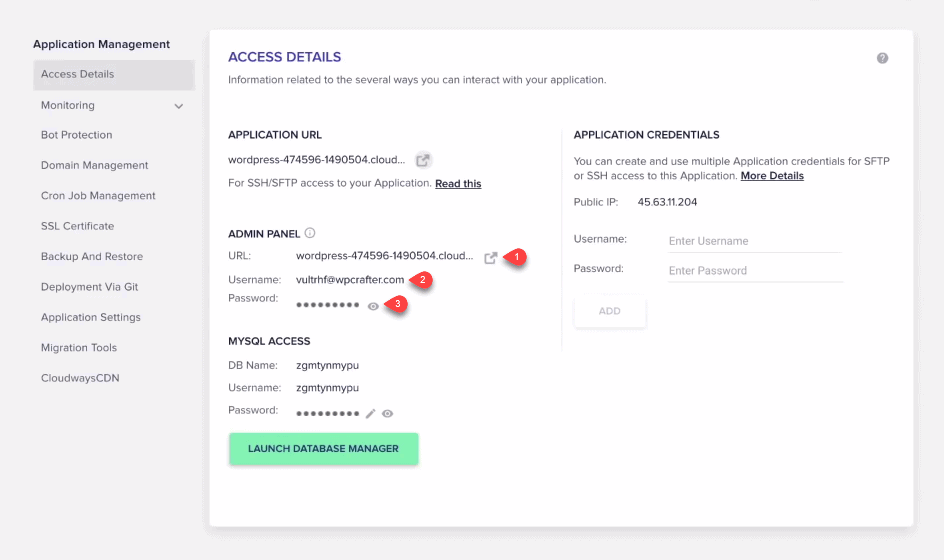Image resolution: width=944 pixels, height=560 pixels.
Task: Go to Domain Management
Action: click(95, 165)
